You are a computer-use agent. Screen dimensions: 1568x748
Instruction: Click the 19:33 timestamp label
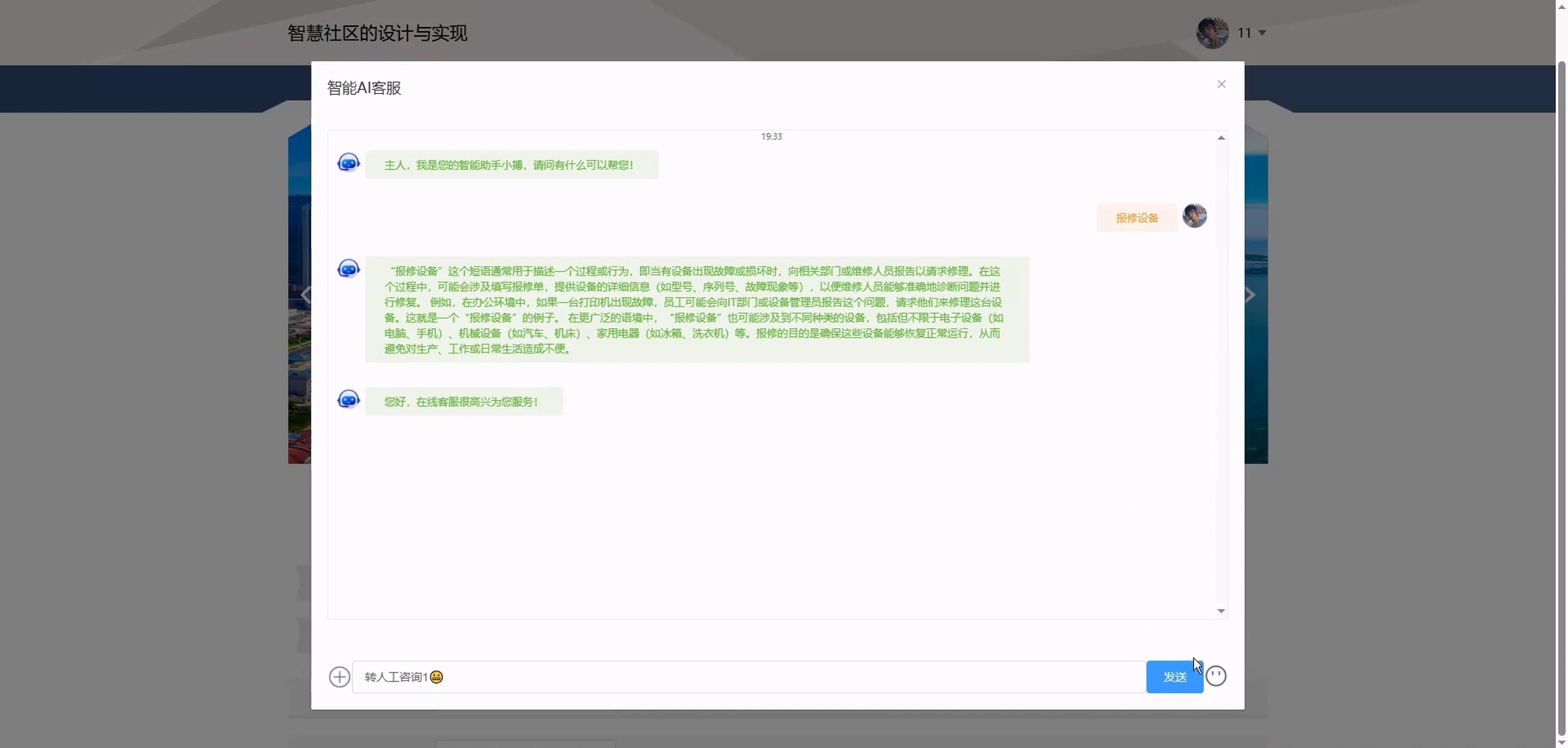click(771, 137)
